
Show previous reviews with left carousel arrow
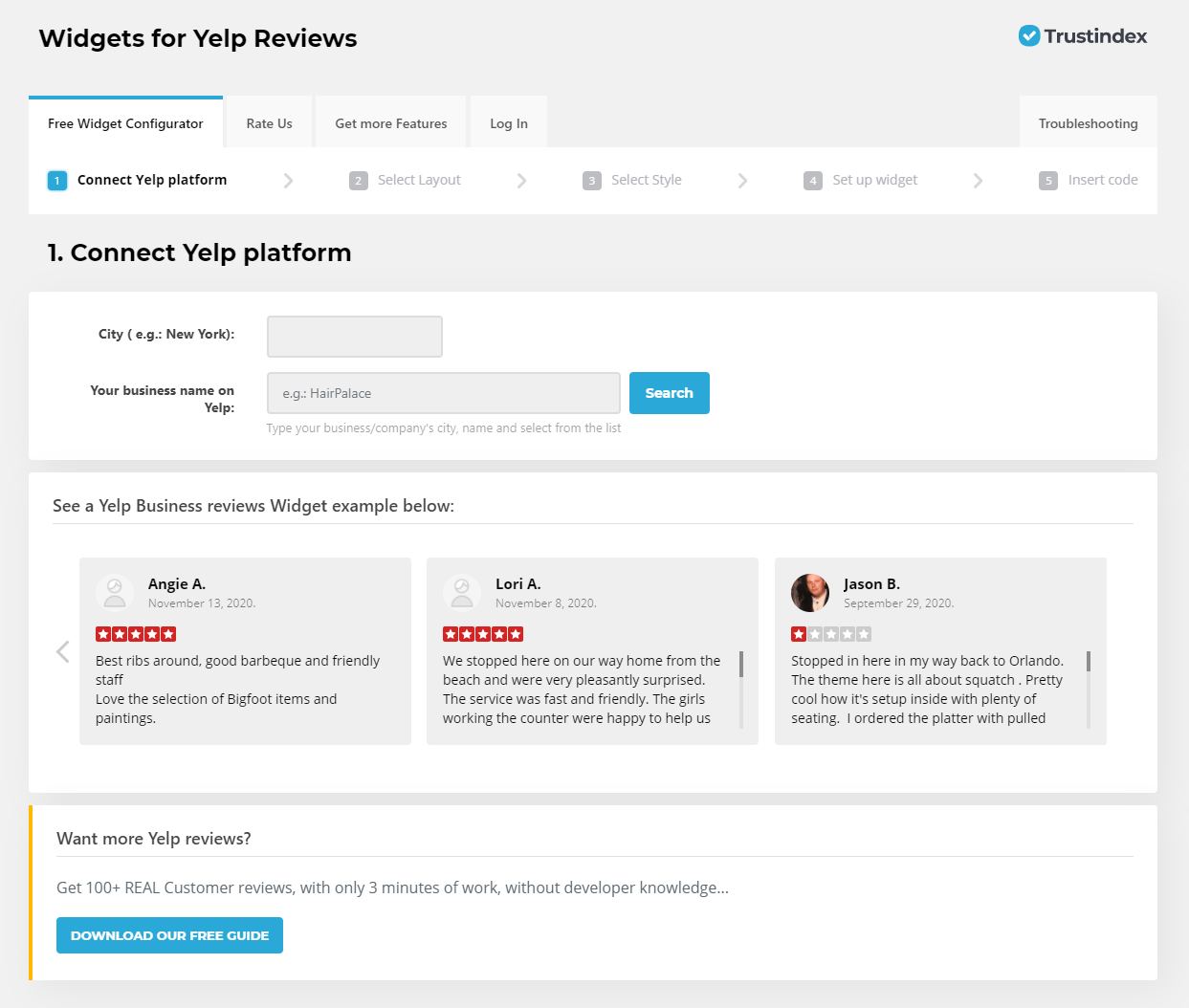[63, 651]
